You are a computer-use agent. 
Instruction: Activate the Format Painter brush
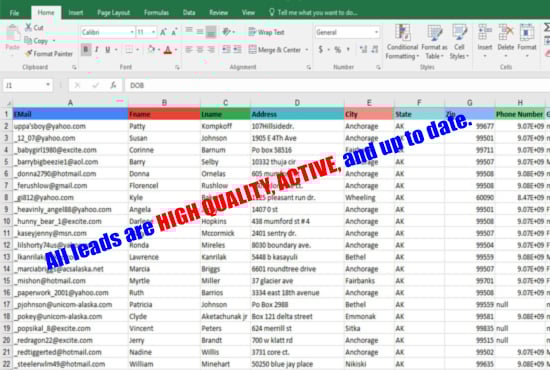tap(28, 53)
